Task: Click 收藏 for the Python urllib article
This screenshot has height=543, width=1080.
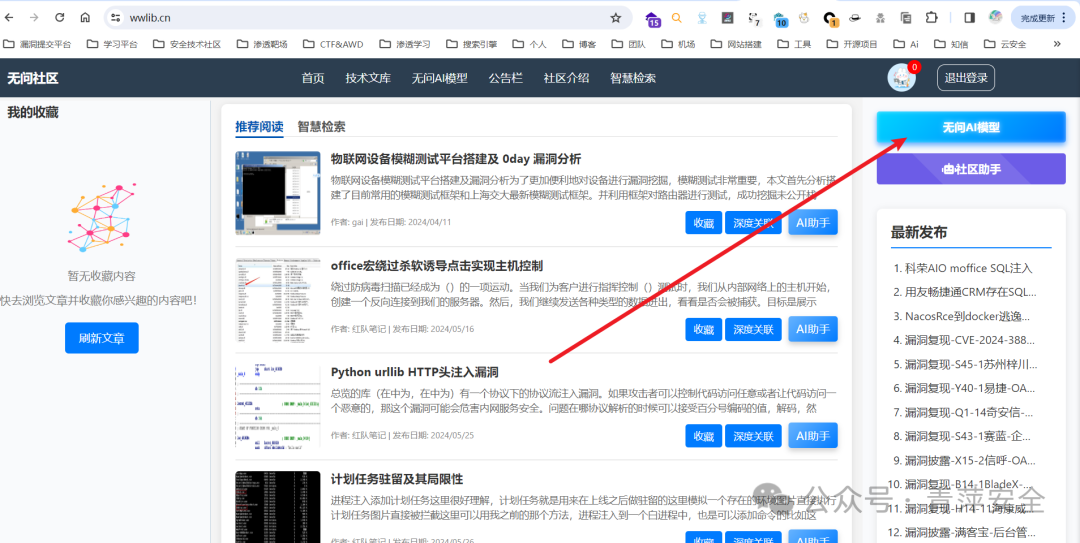Action: click(x=703, y=436)
